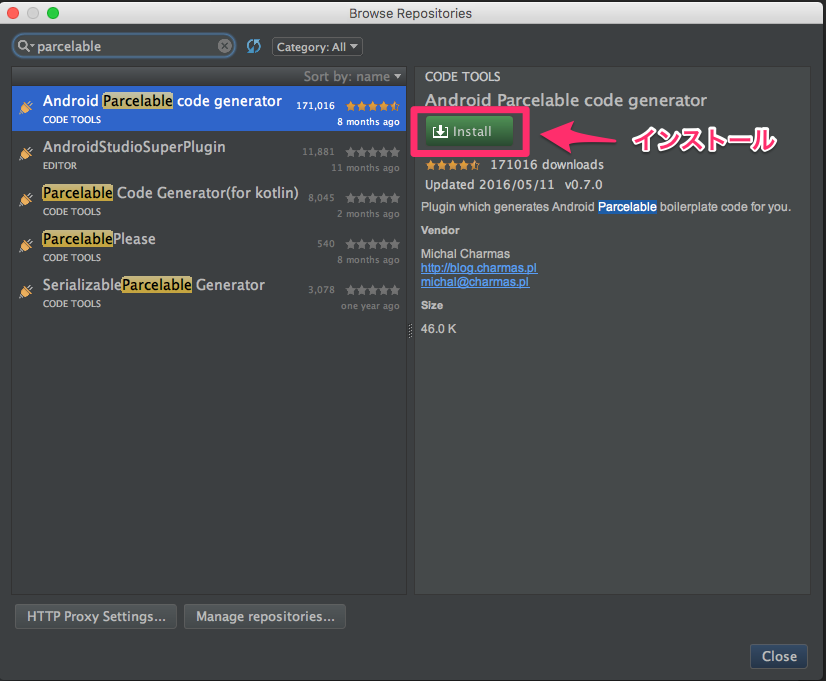The width and height of the screenshot is (826, 681).
Task: Click the magnifier search history icon
Action: click(x=25, y=46)
